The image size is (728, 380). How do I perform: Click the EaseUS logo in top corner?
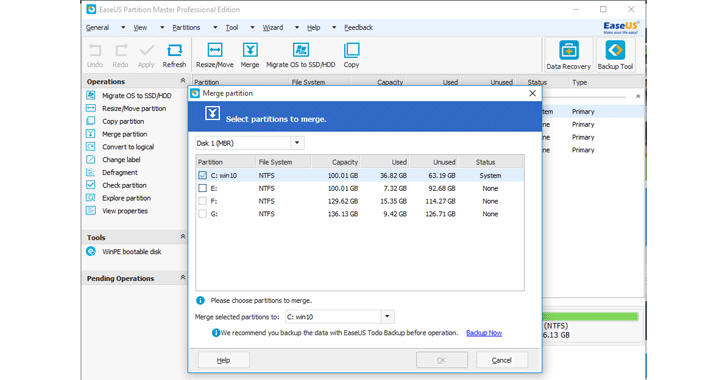click(x=621, y=27)
